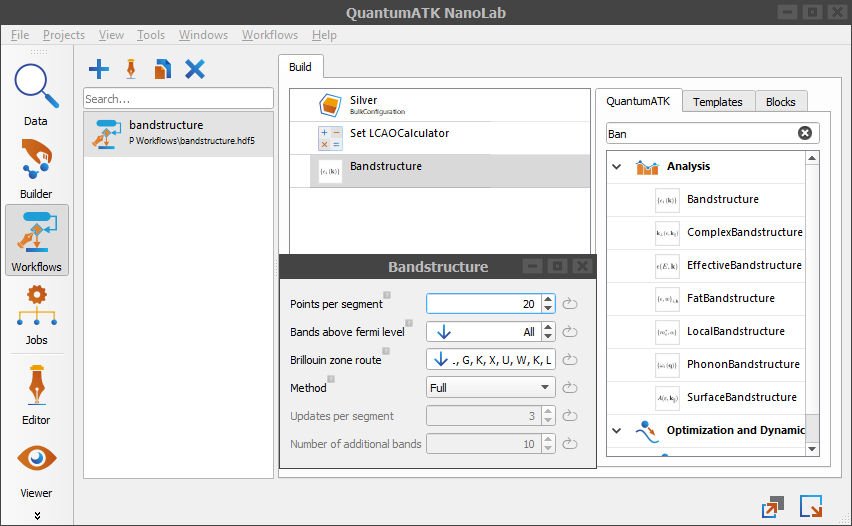This screenshot has width=852, height=526.
Task: Open the File menu
Action: (20, 35)
